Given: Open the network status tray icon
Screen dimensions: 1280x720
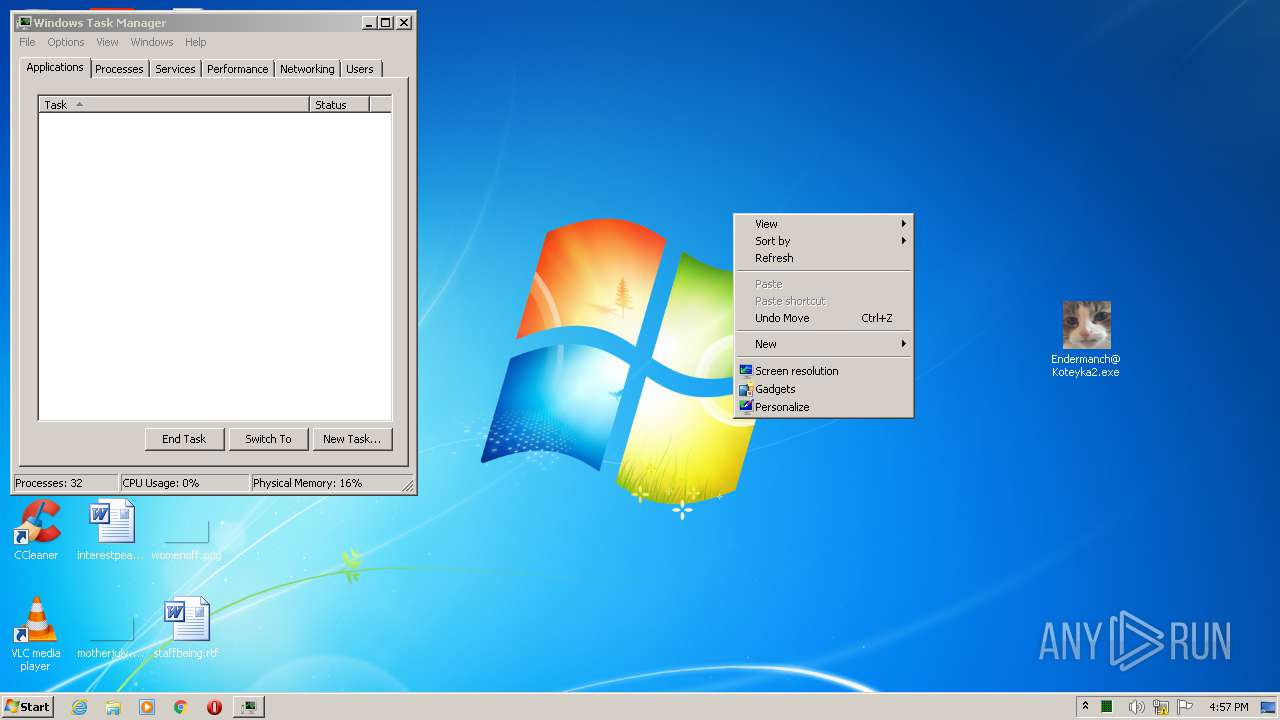Looking at the screenshot, I should pyautogui.click(x=1161, y=707).
